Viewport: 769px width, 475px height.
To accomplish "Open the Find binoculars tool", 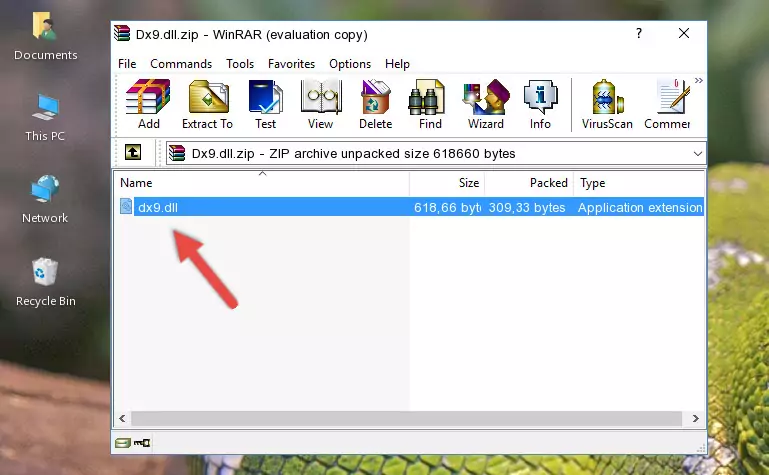I will [430, 104].
